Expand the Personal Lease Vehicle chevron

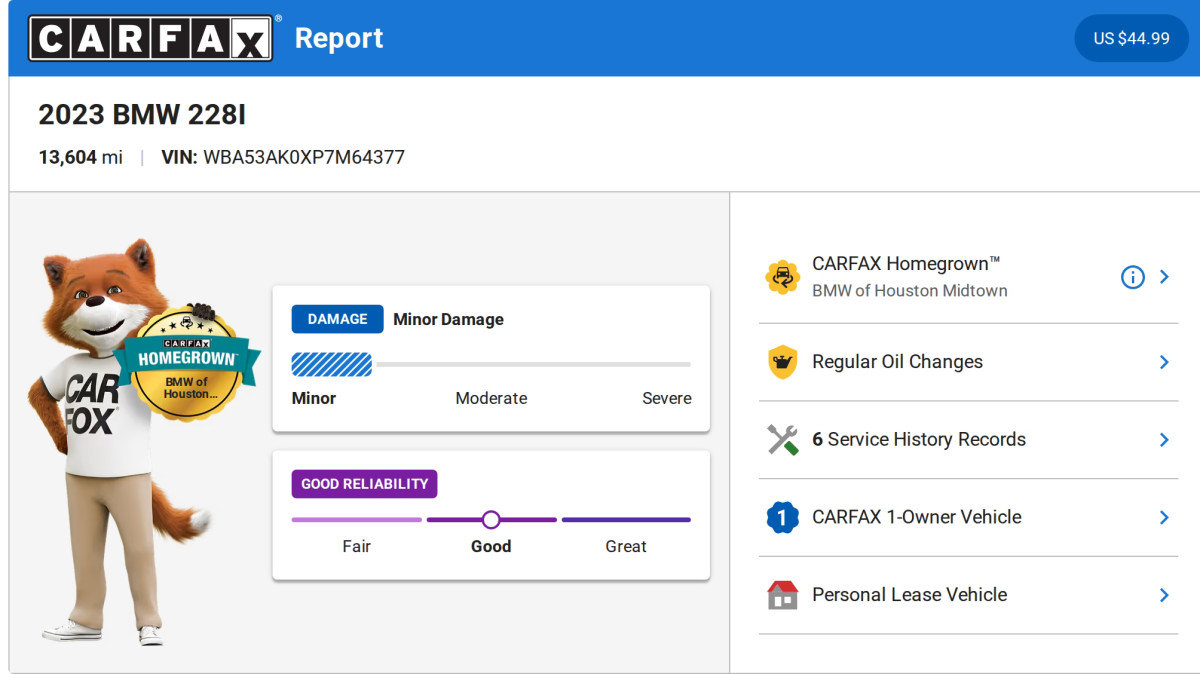[x=1164, y=595]
